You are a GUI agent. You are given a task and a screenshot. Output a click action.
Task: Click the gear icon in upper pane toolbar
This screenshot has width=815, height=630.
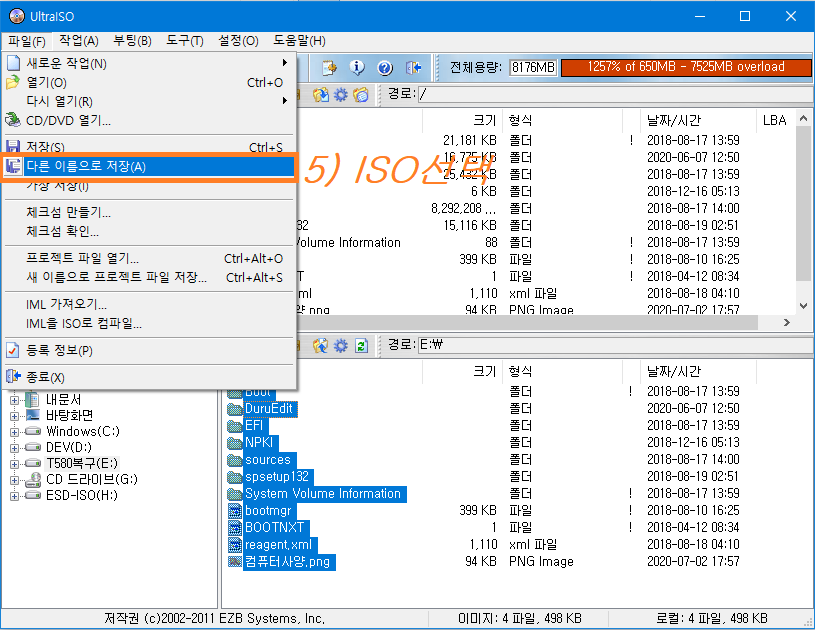(x=340, y=95)
